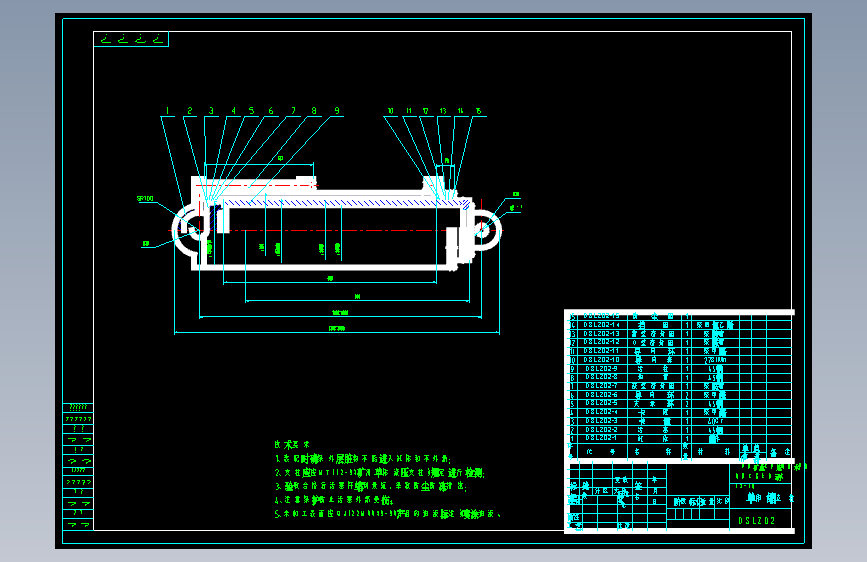Image resolution: width=867 pixels, height=562 pixels.
Task: Click part balloon number 7
Action: click(294, 111)
